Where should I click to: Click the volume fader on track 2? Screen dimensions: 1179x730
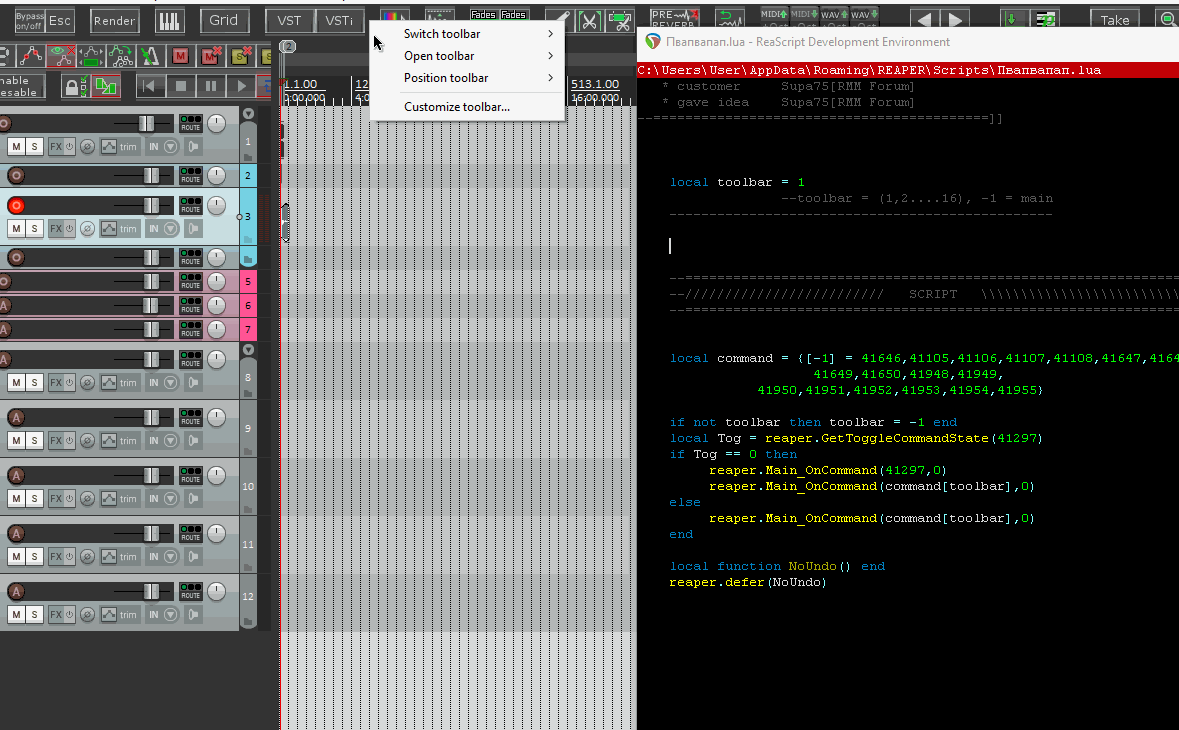click(x=151, y=176)
